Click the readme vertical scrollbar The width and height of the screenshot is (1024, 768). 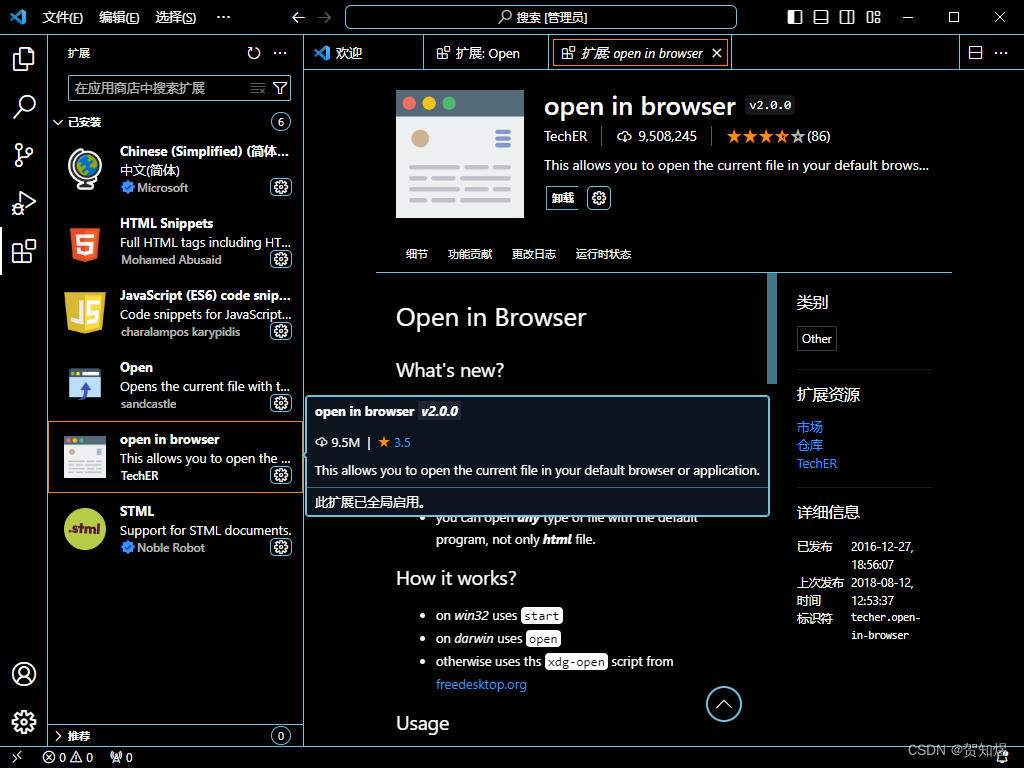[x=772, y=328]
